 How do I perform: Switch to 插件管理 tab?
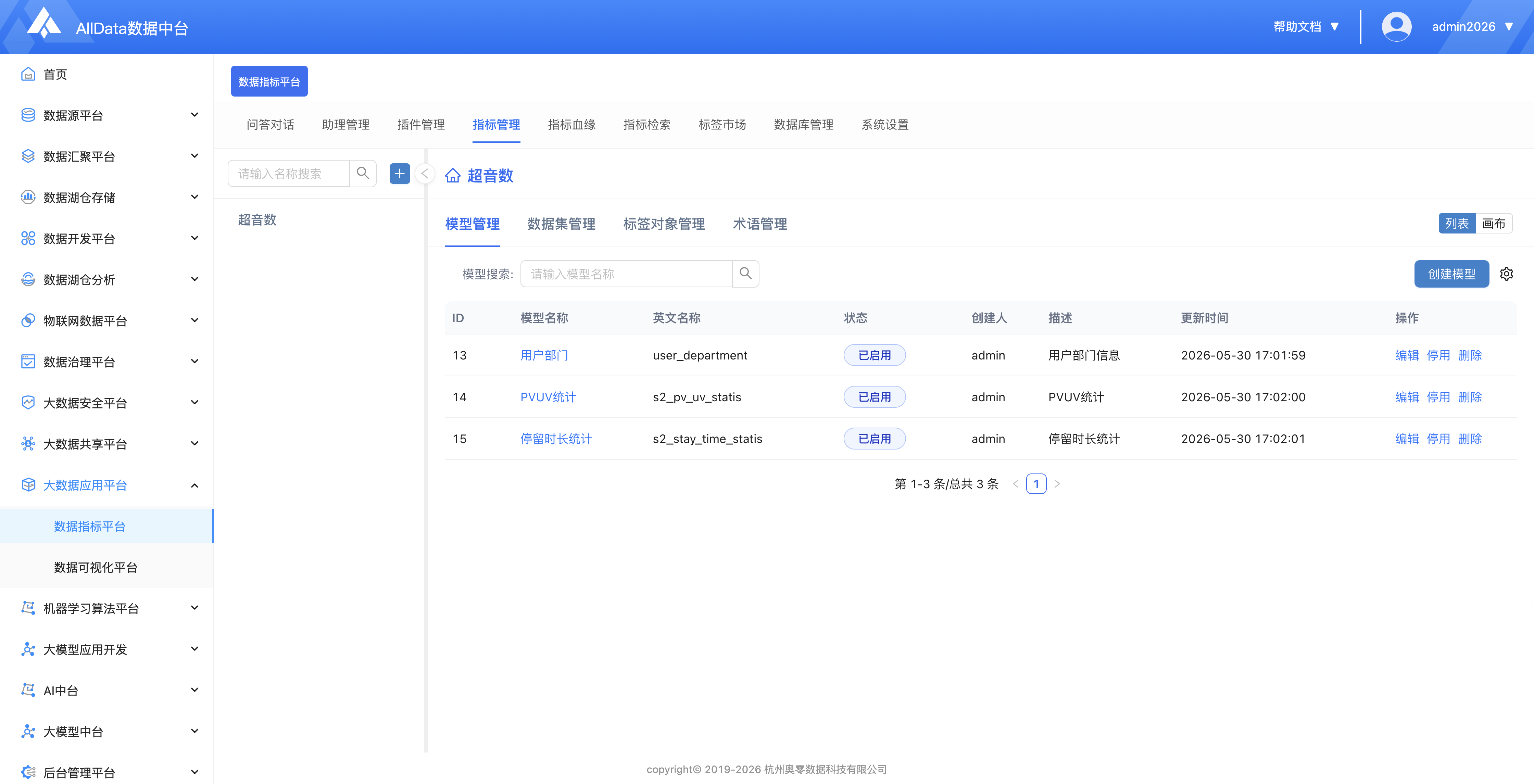(x=421, y=124)
